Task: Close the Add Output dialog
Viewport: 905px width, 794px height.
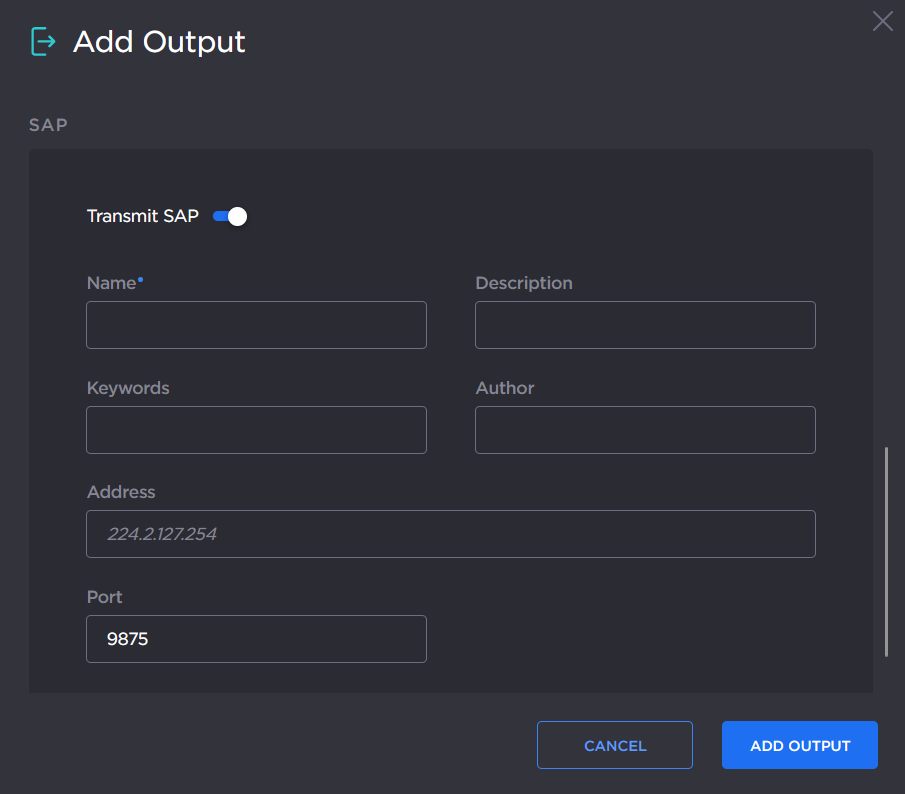Action: pos(882,21)
